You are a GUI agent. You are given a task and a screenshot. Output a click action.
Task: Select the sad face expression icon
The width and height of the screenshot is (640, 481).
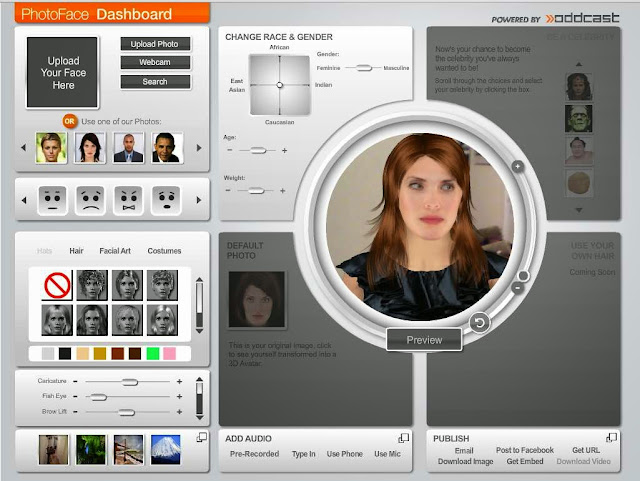(x=91, y=200)
